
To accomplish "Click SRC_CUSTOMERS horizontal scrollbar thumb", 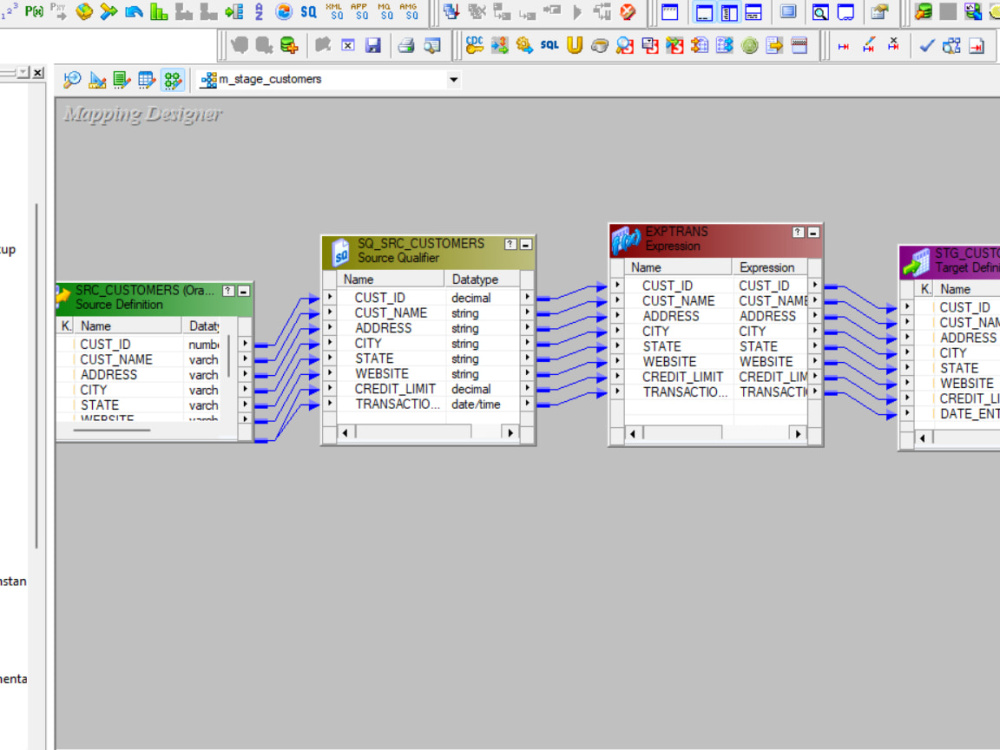I will [x=112, y=430].
